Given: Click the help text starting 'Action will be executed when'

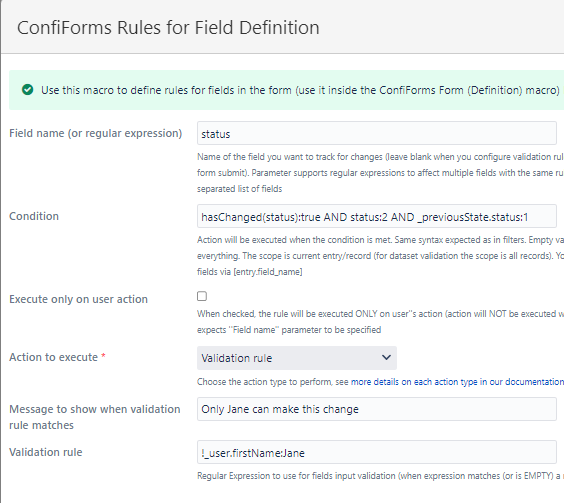Looking at the screenshot, I should (380, 255).
